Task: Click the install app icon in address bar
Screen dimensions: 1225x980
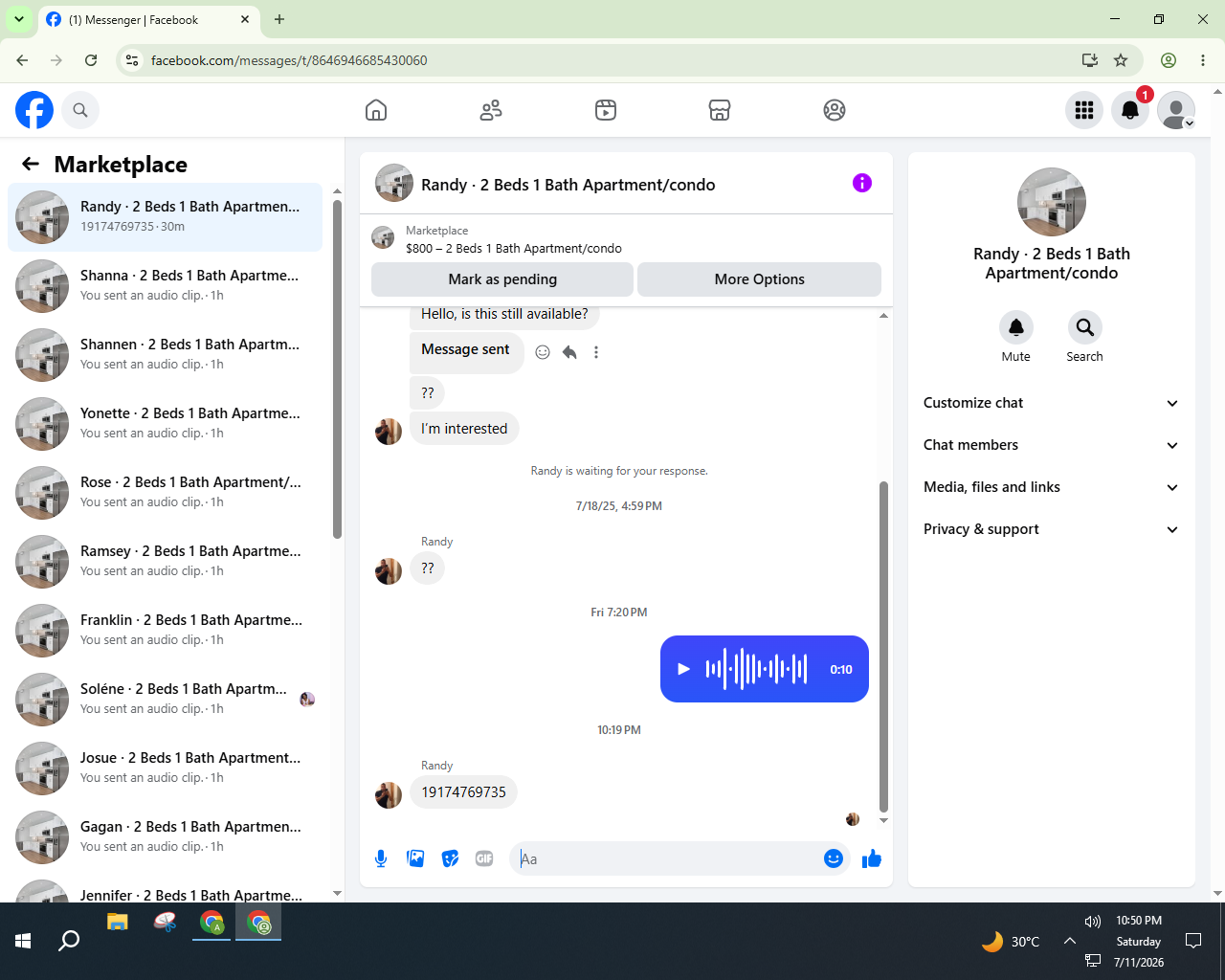Action: pos(1089,60)
